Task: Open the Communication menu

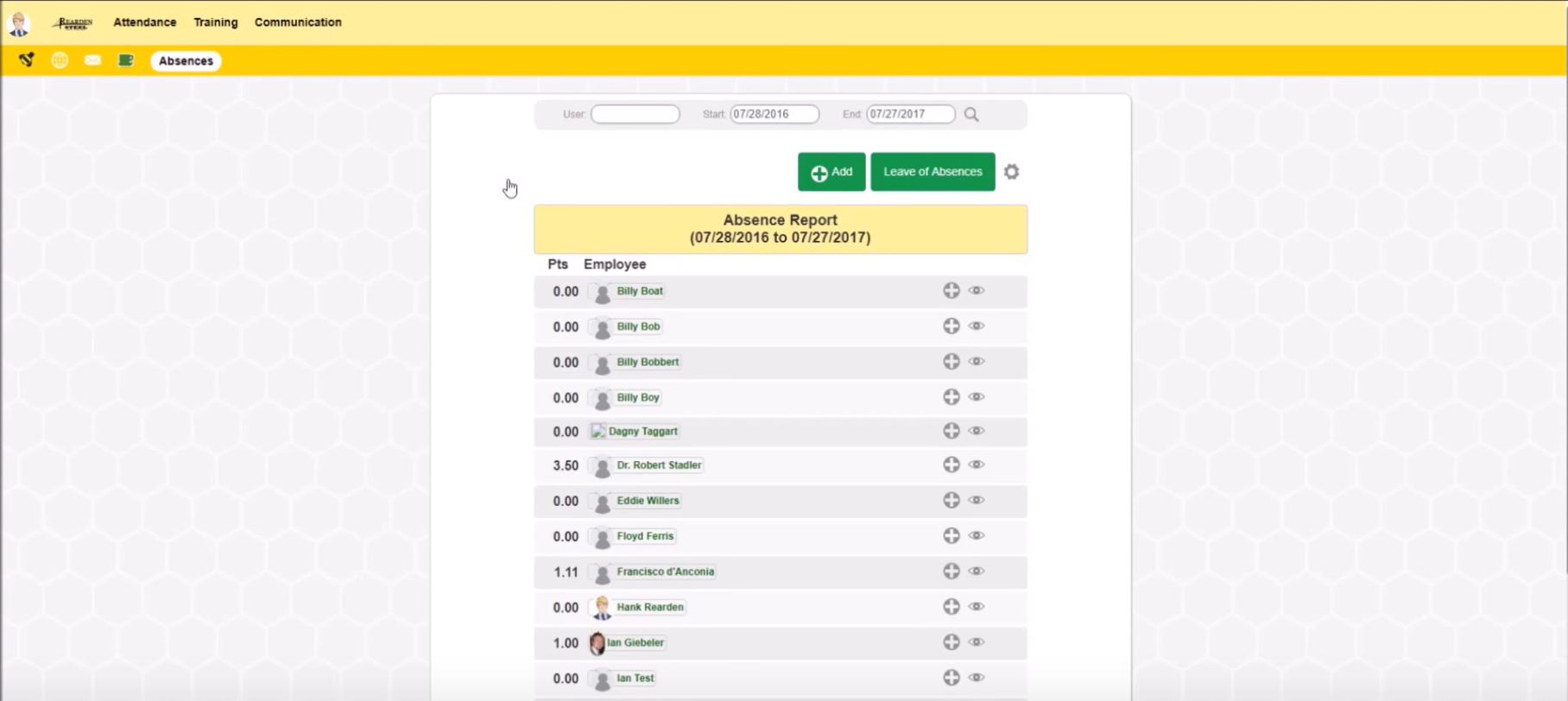Action: 298,22
